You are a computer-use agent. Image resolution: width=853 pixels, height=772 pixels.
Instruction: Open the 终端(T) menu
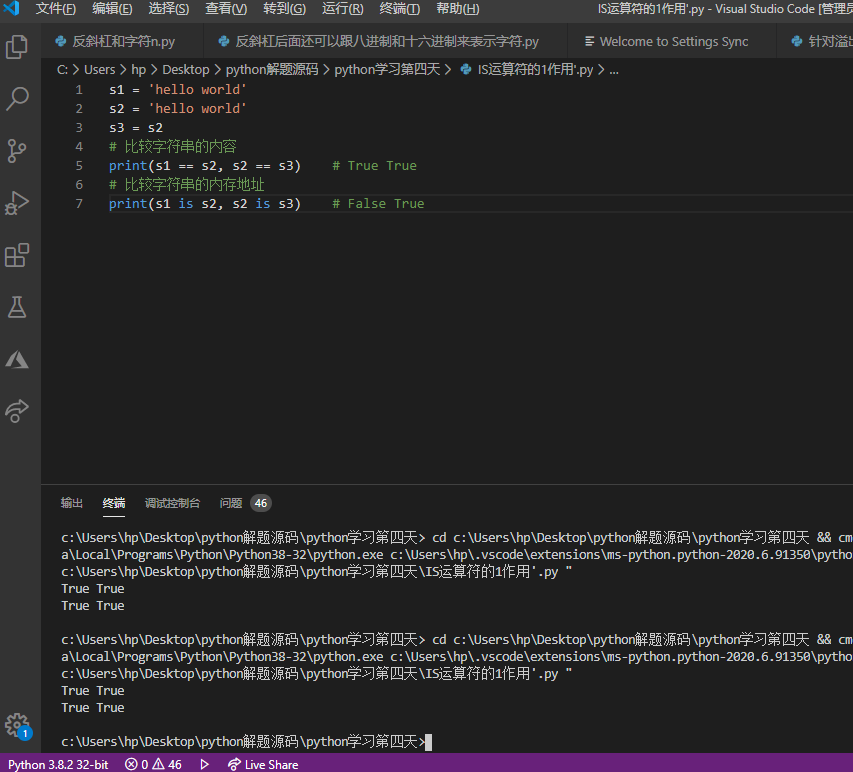coord(400,9)
